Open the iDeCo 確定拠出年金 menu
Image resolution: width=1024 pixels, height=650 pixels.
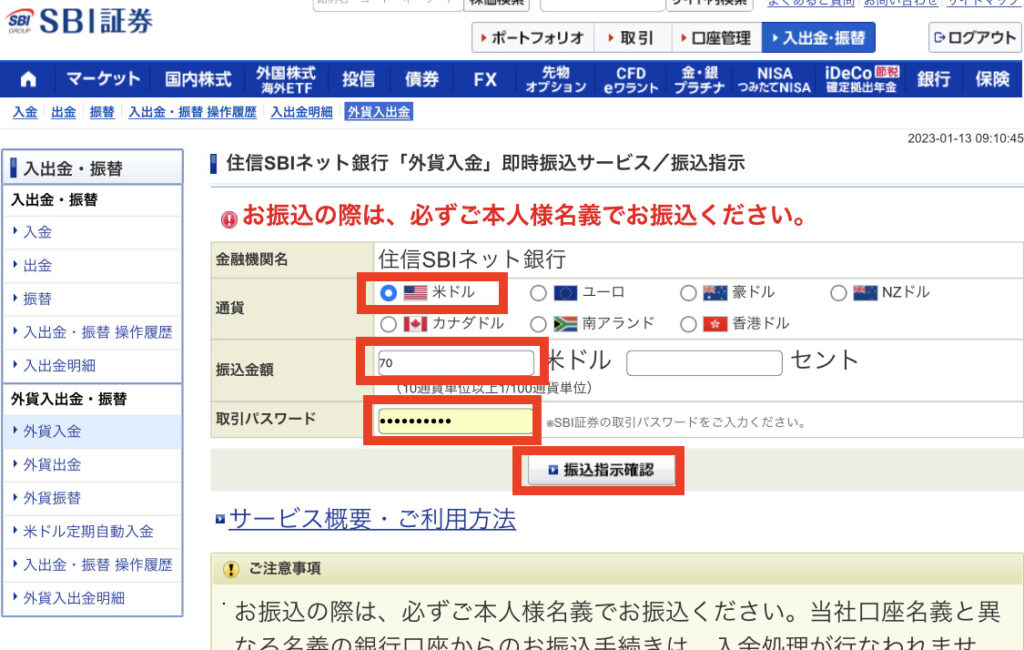point(861,80)
